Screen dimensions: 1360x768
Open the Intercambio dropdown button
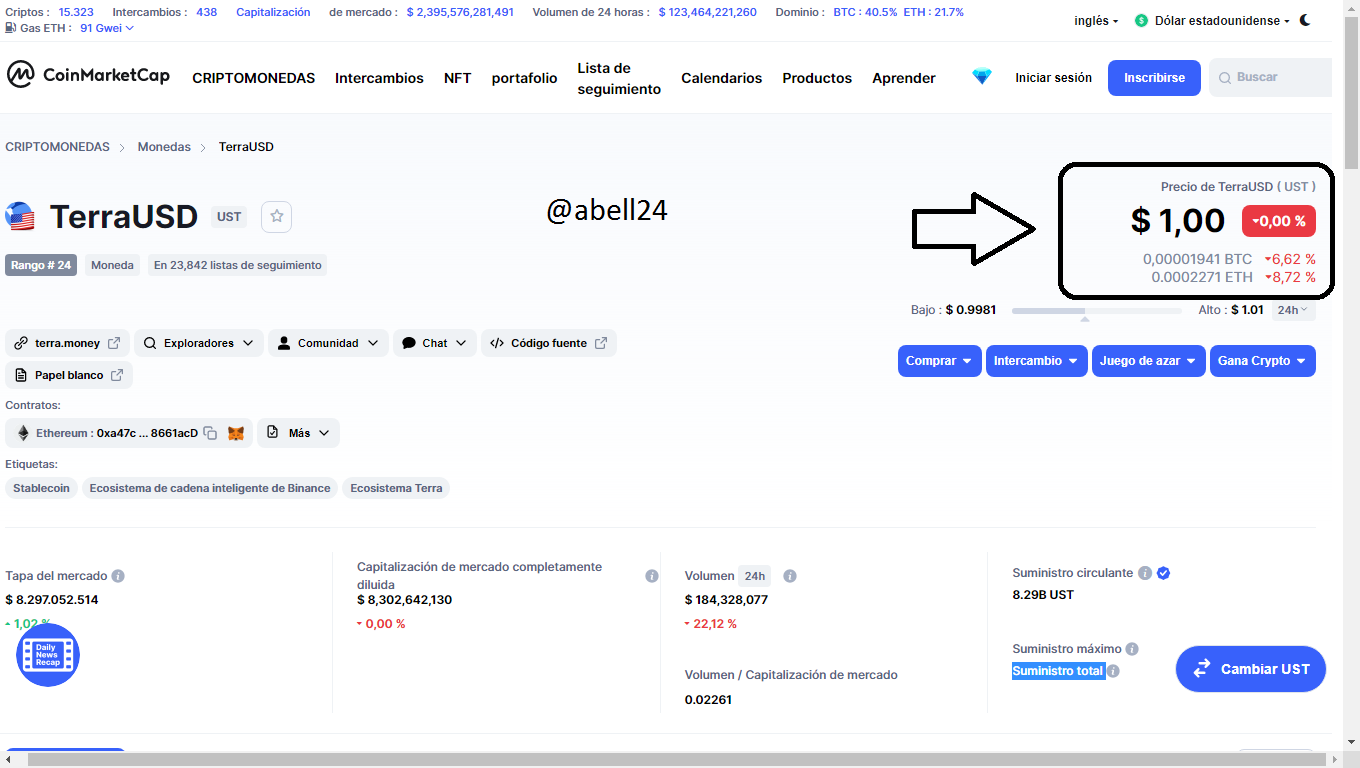[1037, 361]
